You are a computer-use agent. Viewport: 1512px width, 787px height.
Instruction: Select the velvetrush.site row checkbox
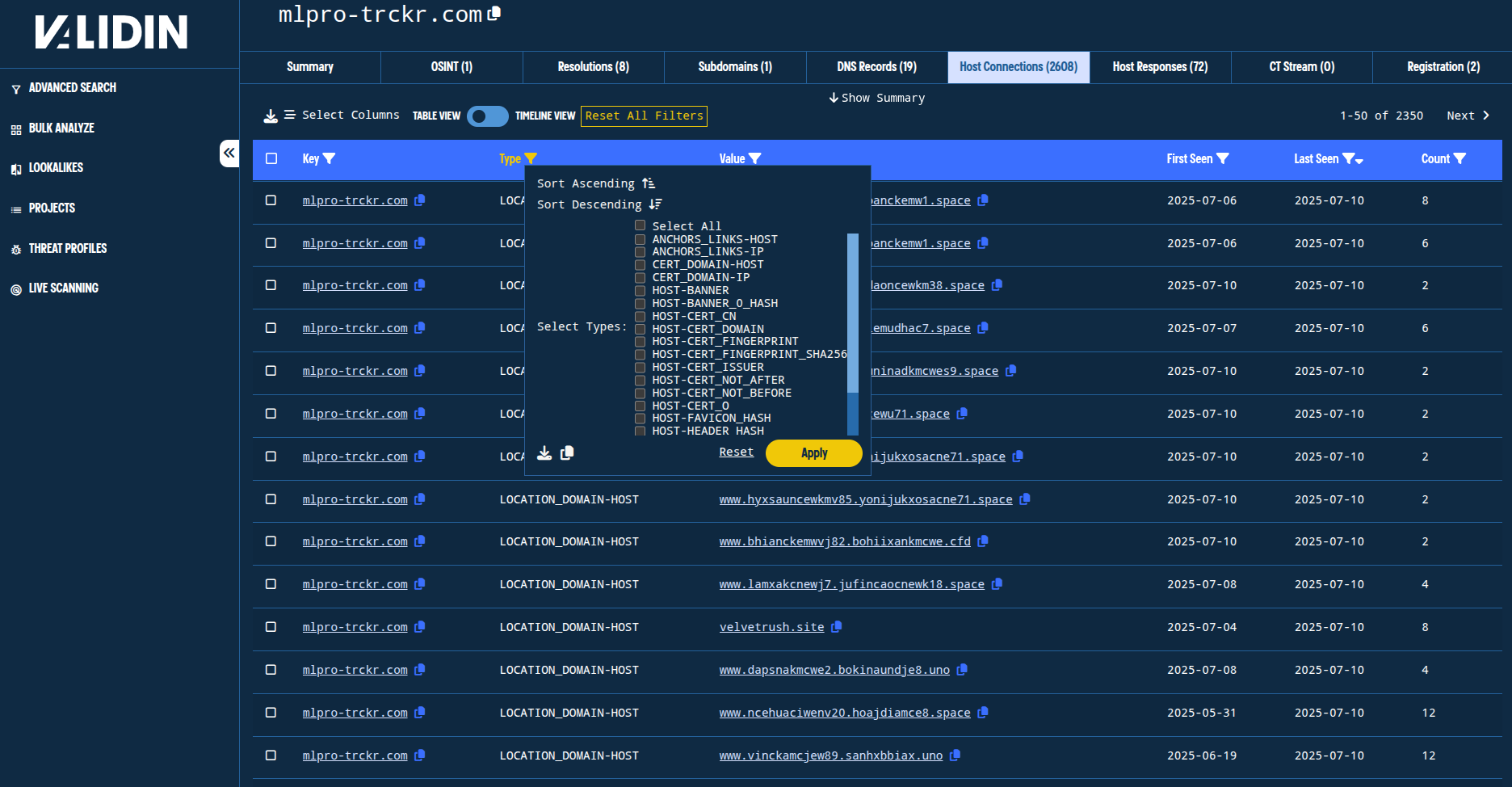(x=271, y=627)
